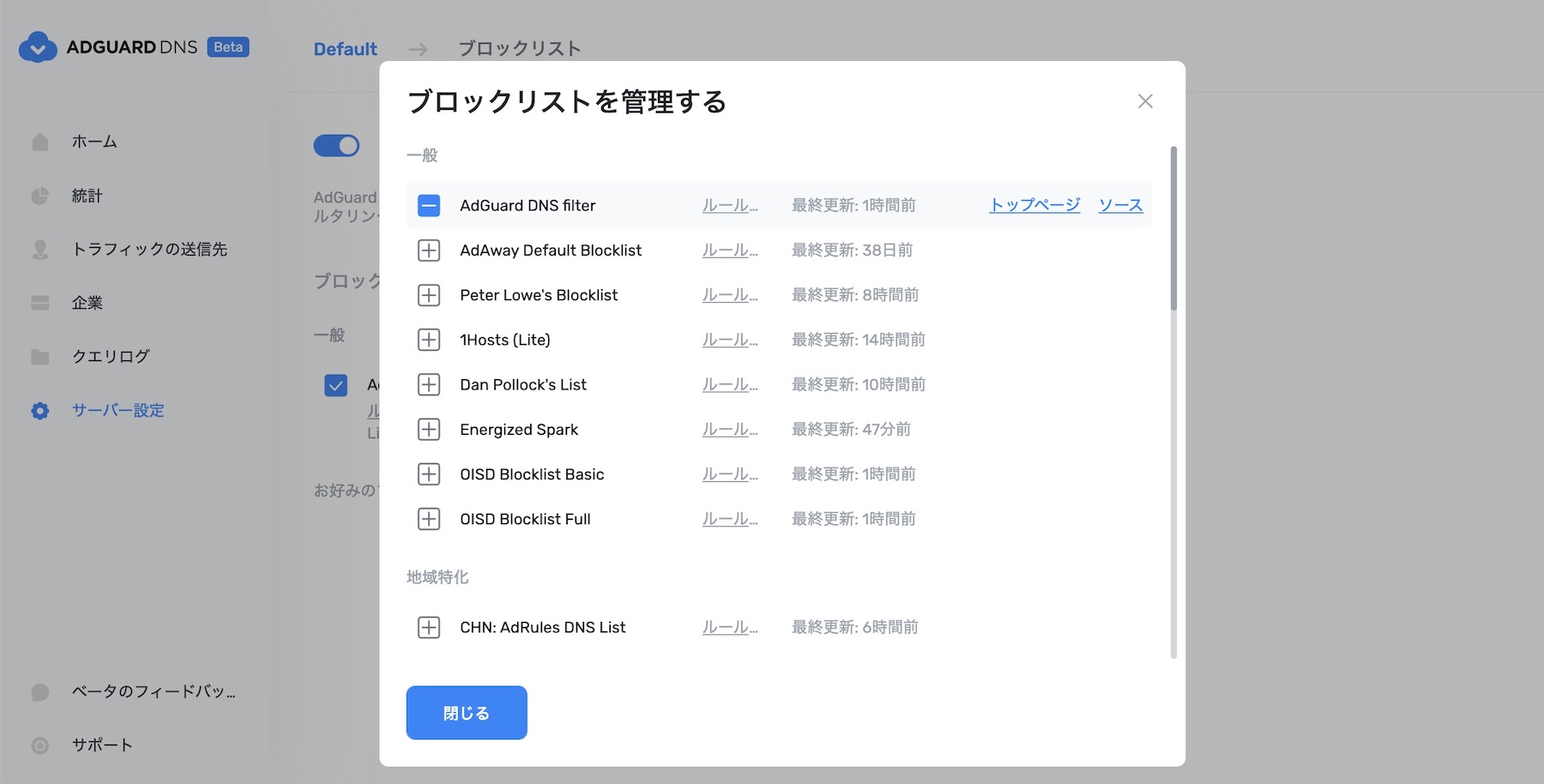Click the Peter Lowe's Blocklist name
Screen dimensions: 1544x784
coord(539,295)
